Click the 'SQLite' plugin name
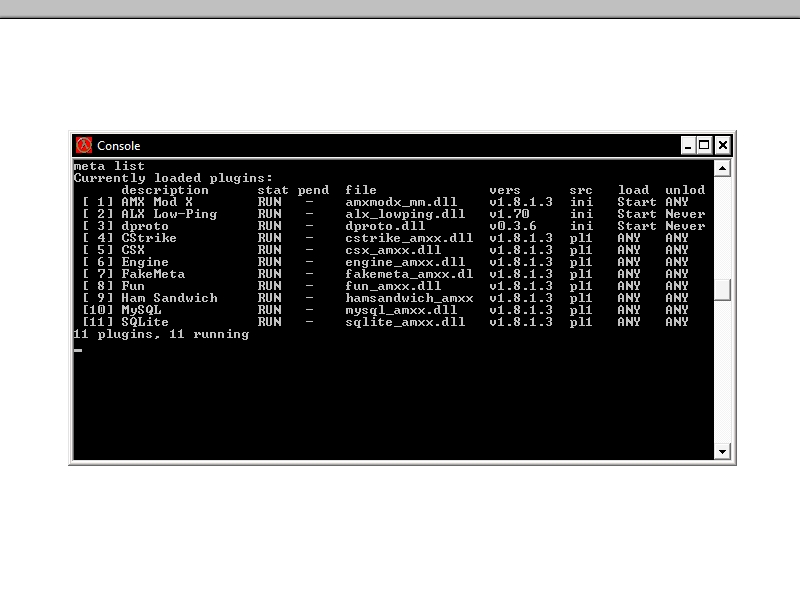 (145, 322)
